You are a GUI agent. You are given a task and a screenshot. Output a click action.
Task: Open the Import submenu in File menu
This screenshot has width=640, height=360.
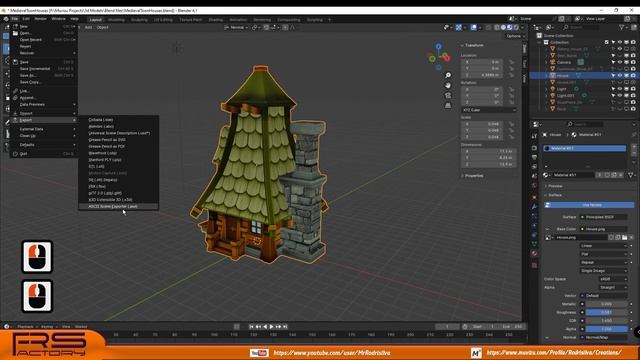(x=44, y=113)
